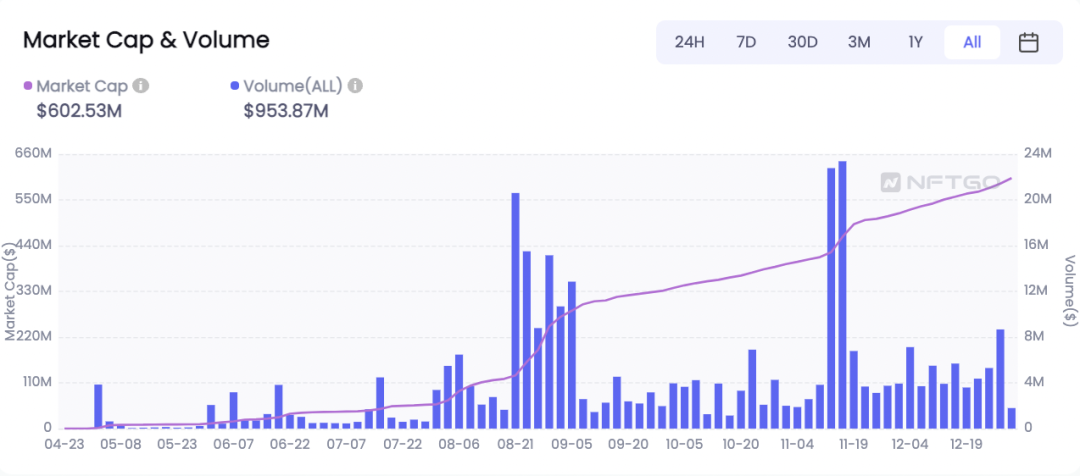Click the blue Volume legend dot
The image size is (1080, 476).
[235, 86]
